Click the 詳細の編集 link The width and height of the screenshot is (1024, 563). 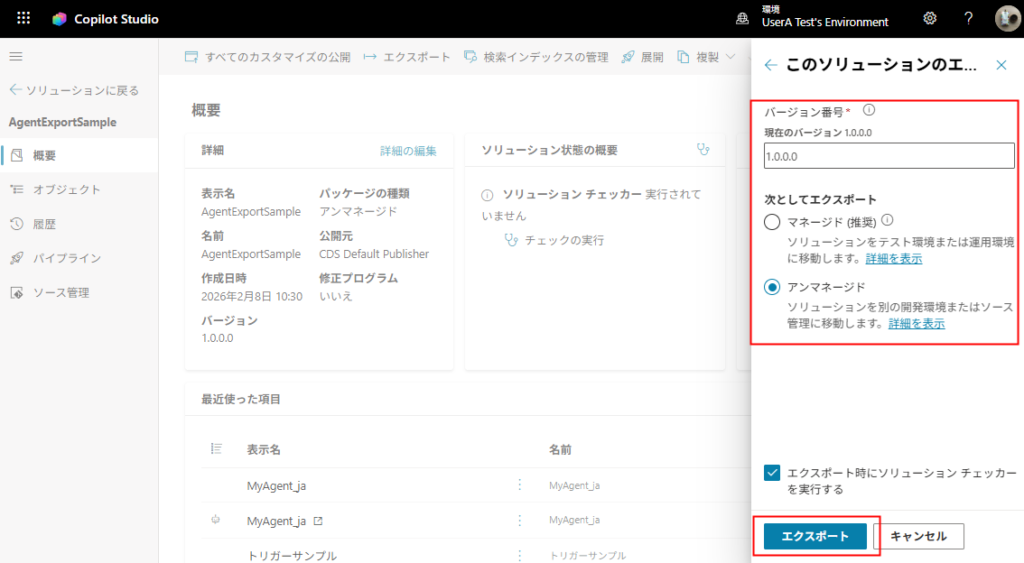point(408,150)
